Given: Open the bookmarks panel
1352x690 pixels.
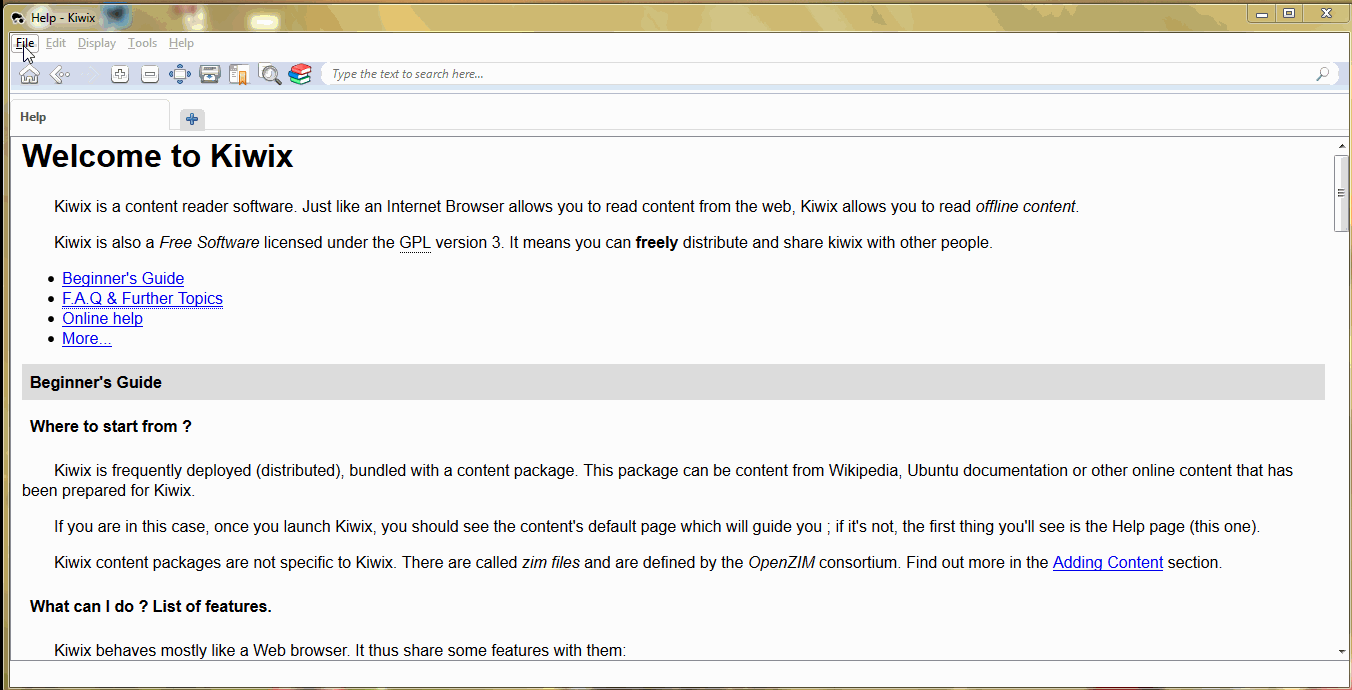Looking at the screenshot, I should [239, 73].
